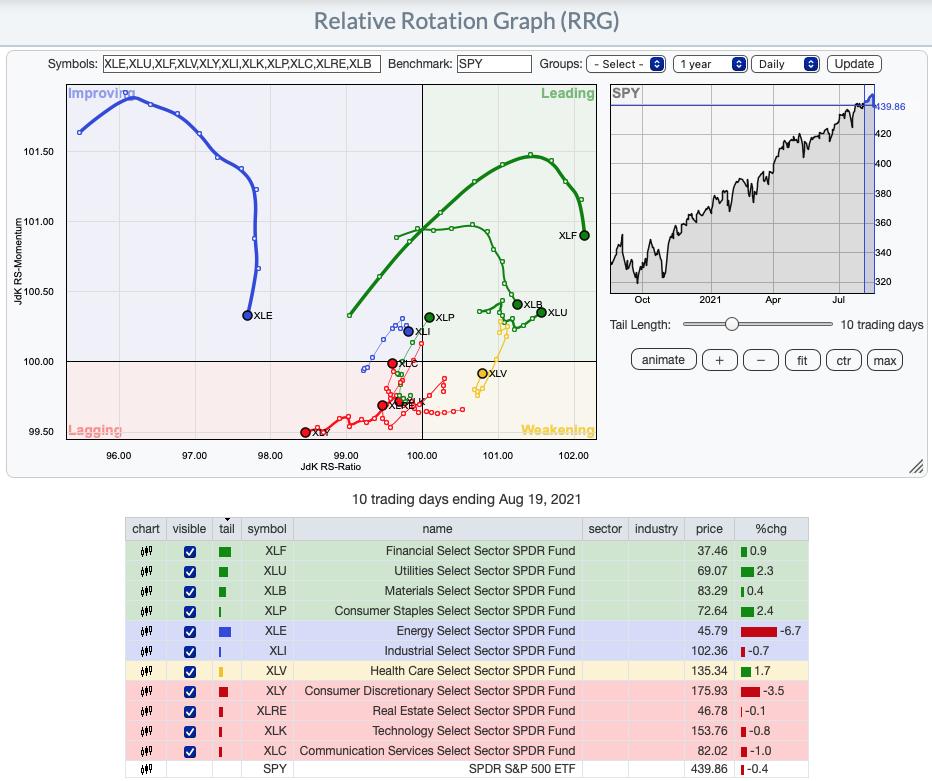932x781 pixels.
Task: Sort table by symbol column header
Action: [267, 529]
